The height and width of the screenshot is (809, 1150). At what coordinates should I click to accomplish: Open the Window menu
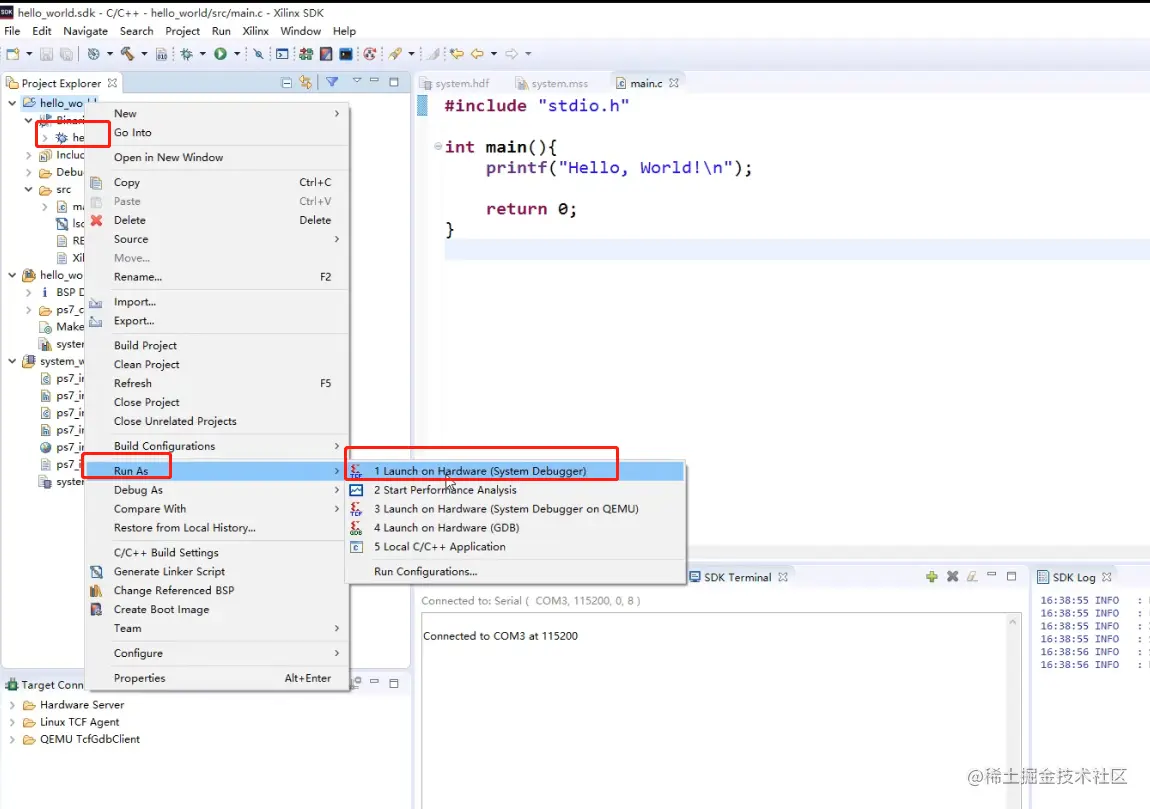pyautogui.click(x=301, y=31)
